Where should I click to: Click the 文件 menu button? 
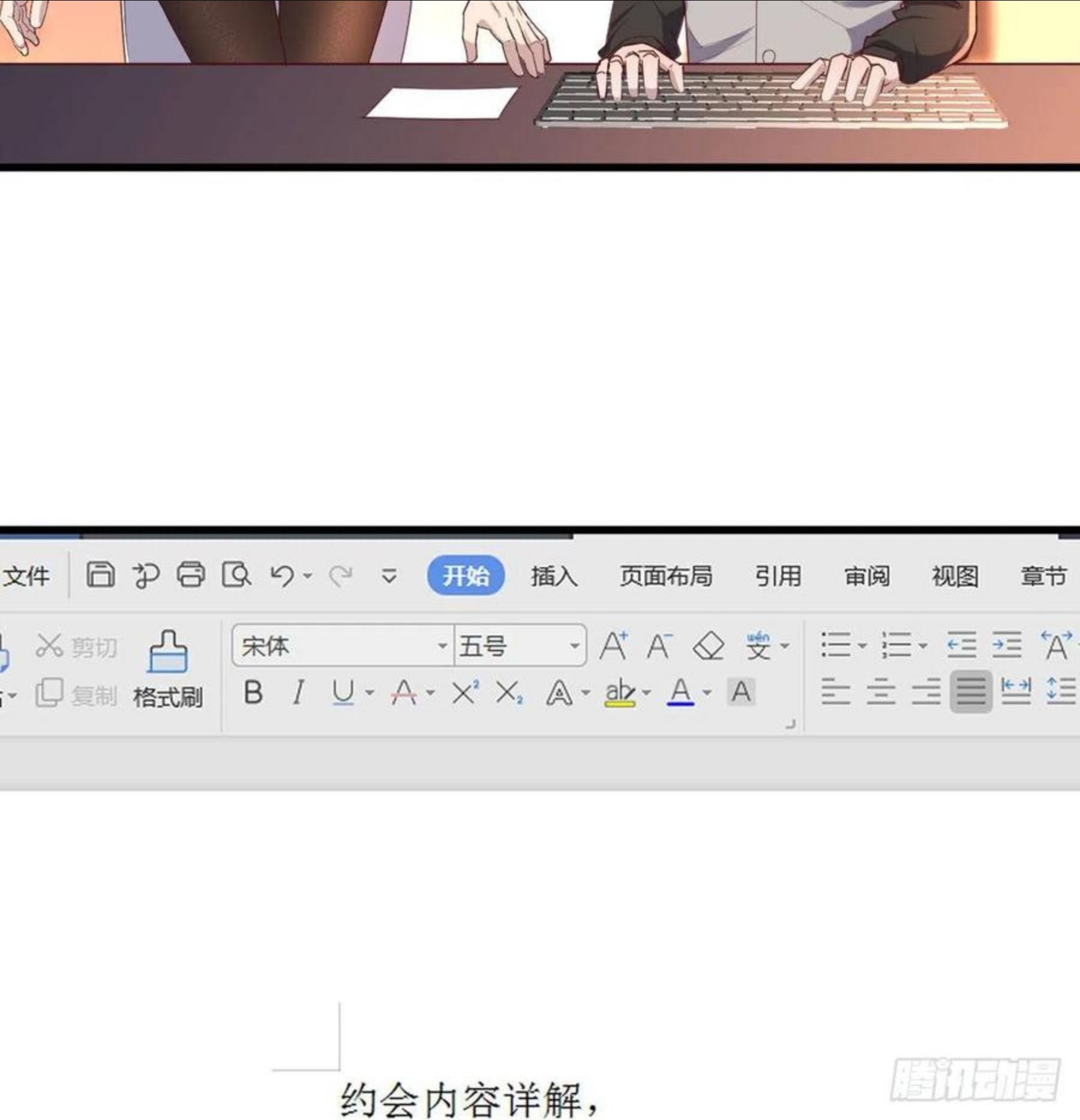click(x=27, y=576)
